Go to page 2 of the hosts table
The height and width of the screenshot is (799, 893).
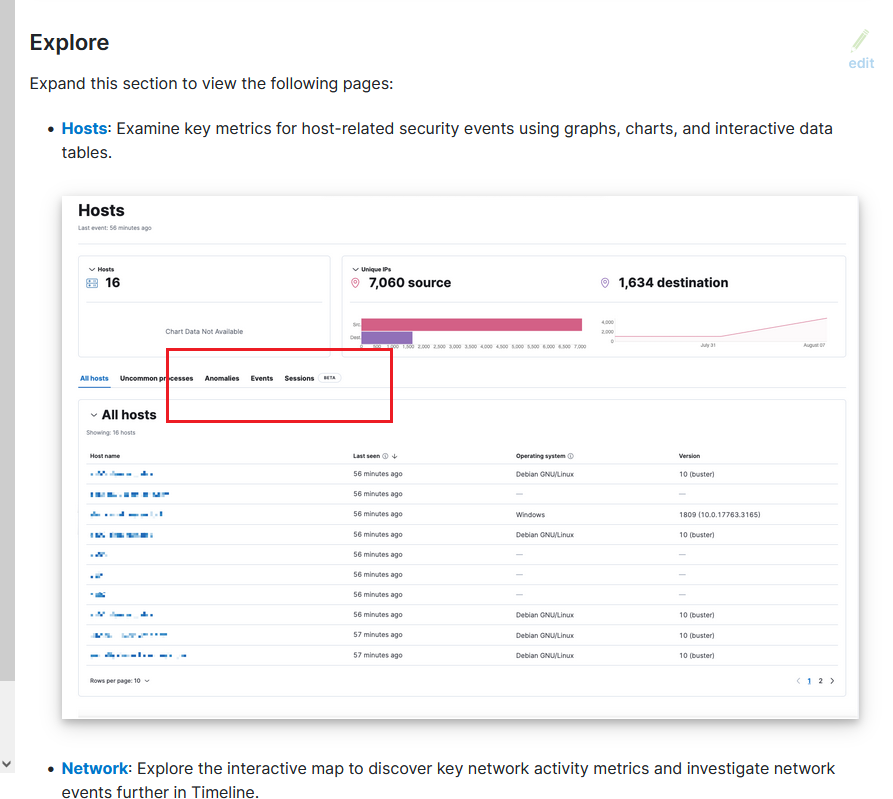click(x=820, y=680)
